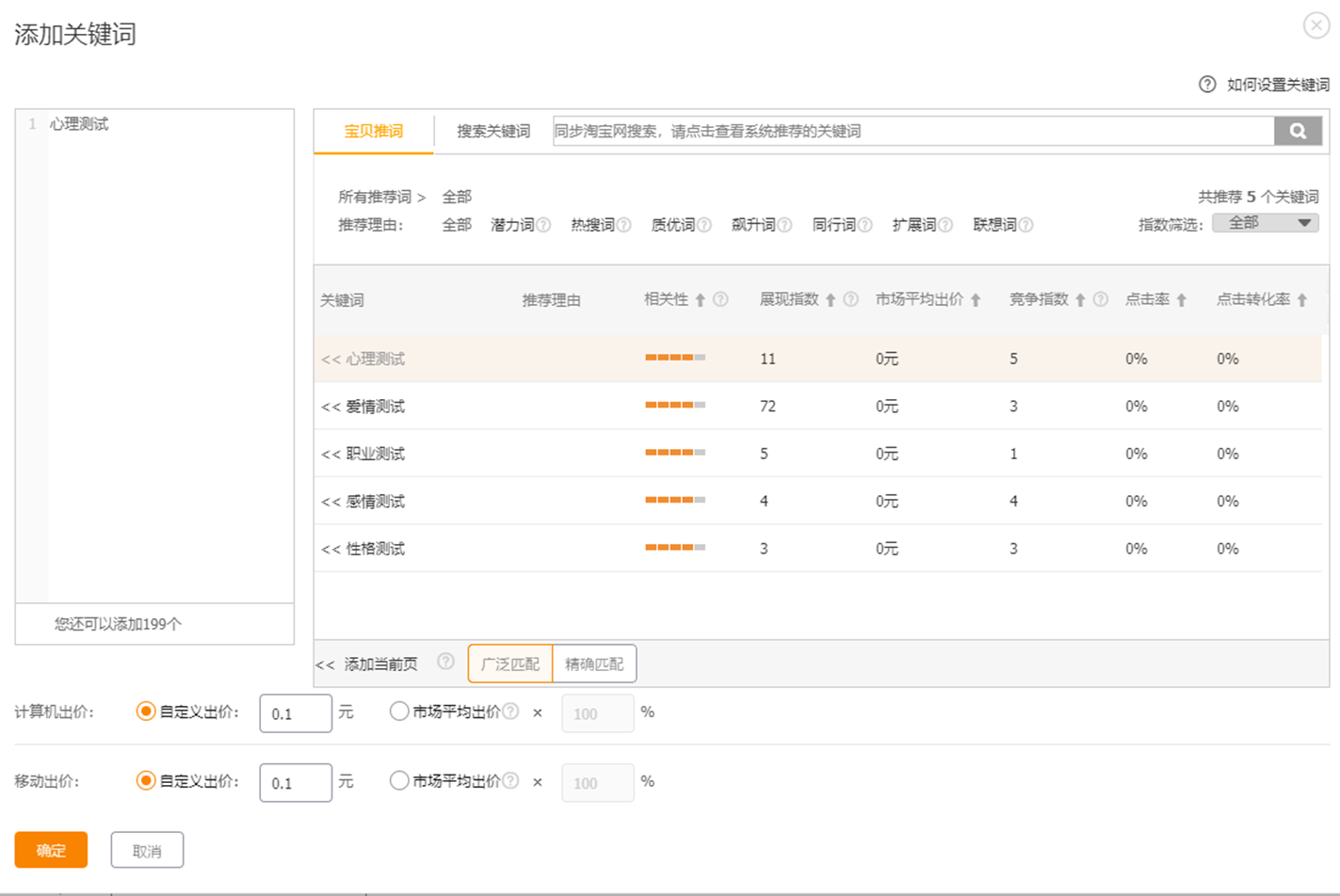Click help icon next to 热搜词

point(623,225)
